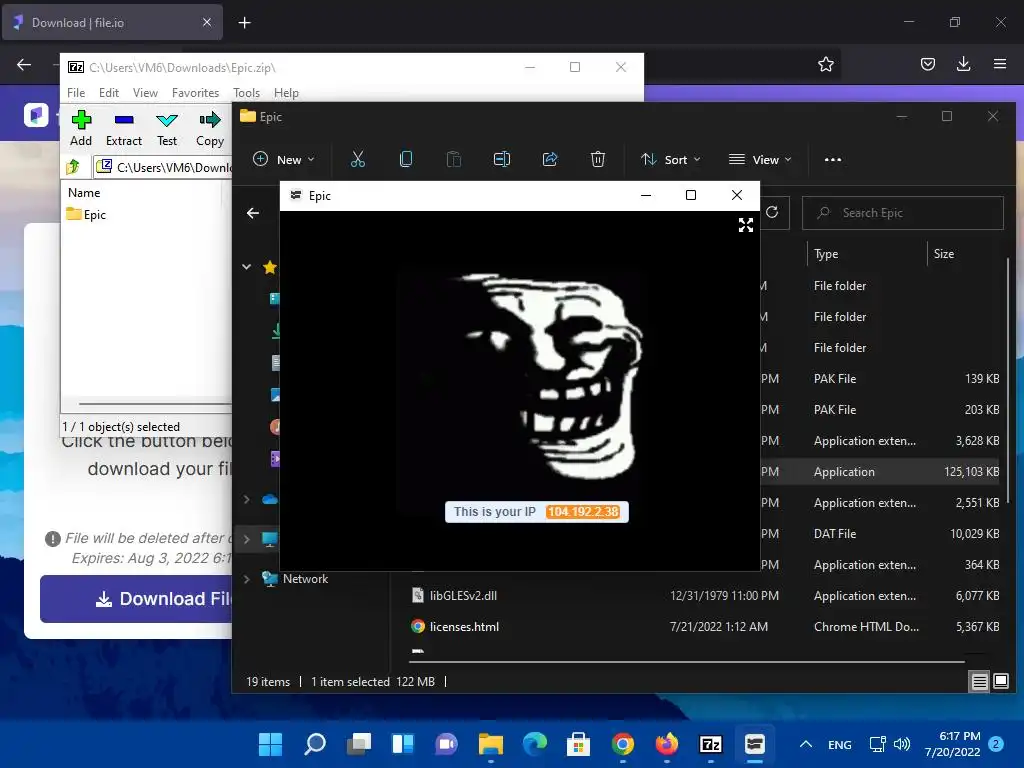Image resolution: width=1024 pixels, height=768 pixels.
Task: Expand the Network tree node
Action: pos(246,579)
